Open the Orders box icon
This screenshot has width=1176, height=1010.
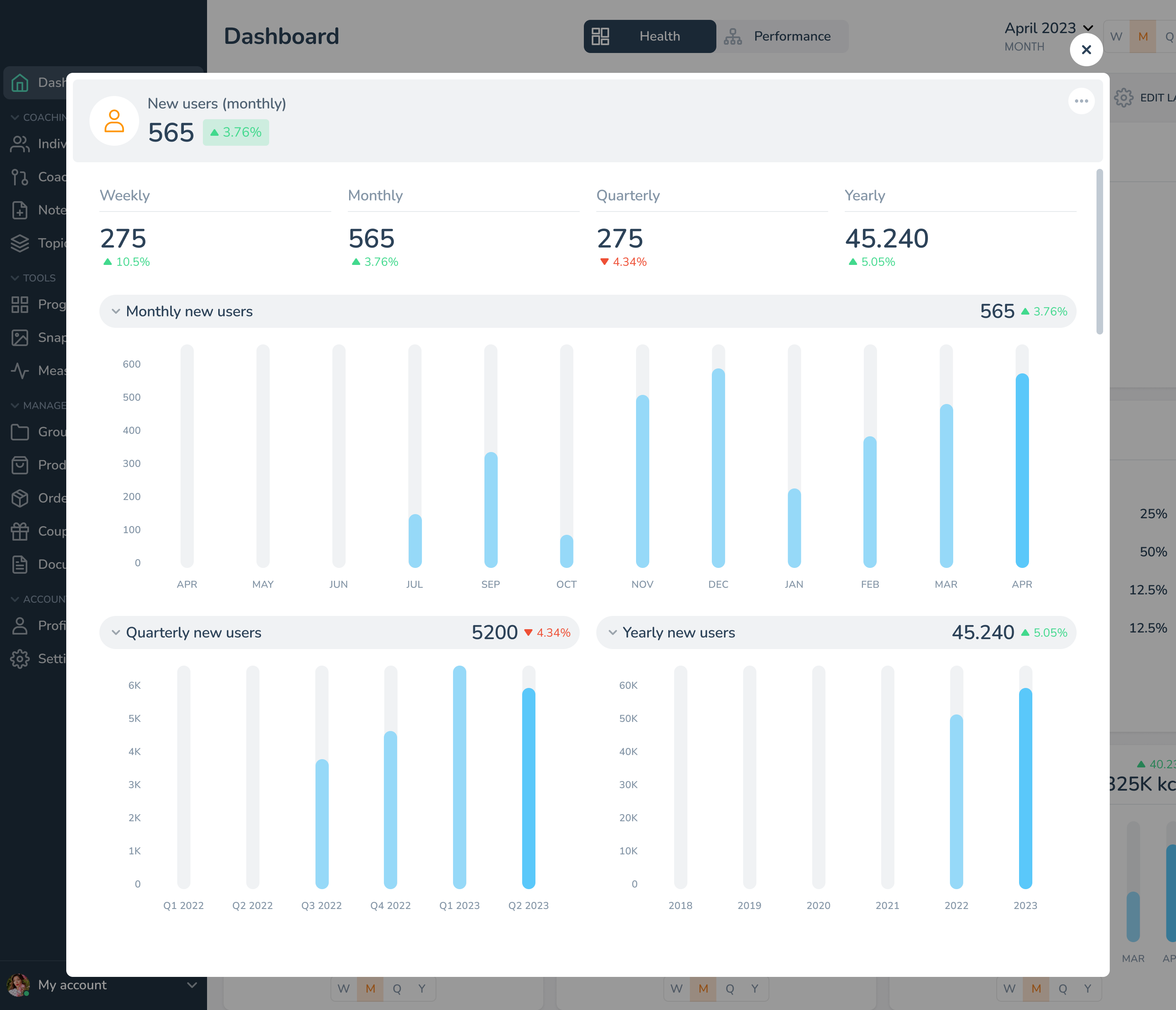(20, 498)
